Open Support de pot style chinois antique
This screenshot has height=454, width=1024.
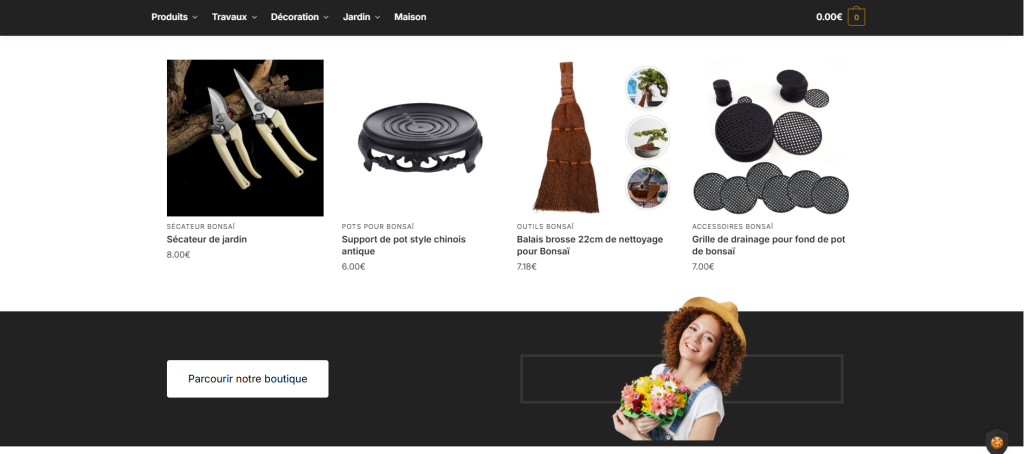(404, 245)
